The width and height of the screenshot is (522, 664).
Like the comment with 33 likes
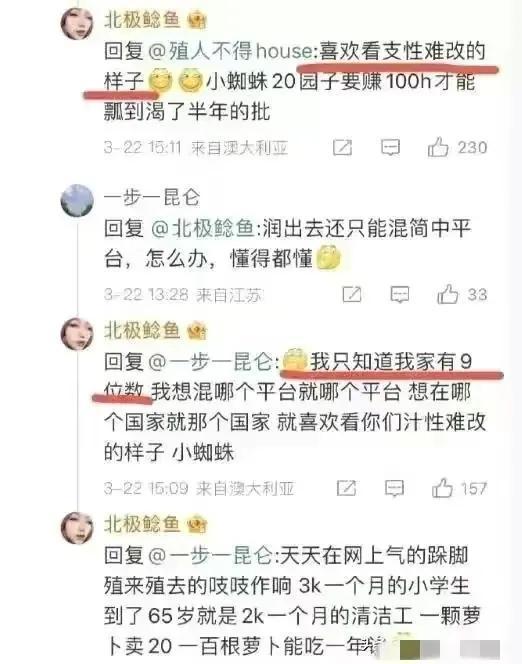(x=447, y=294)
